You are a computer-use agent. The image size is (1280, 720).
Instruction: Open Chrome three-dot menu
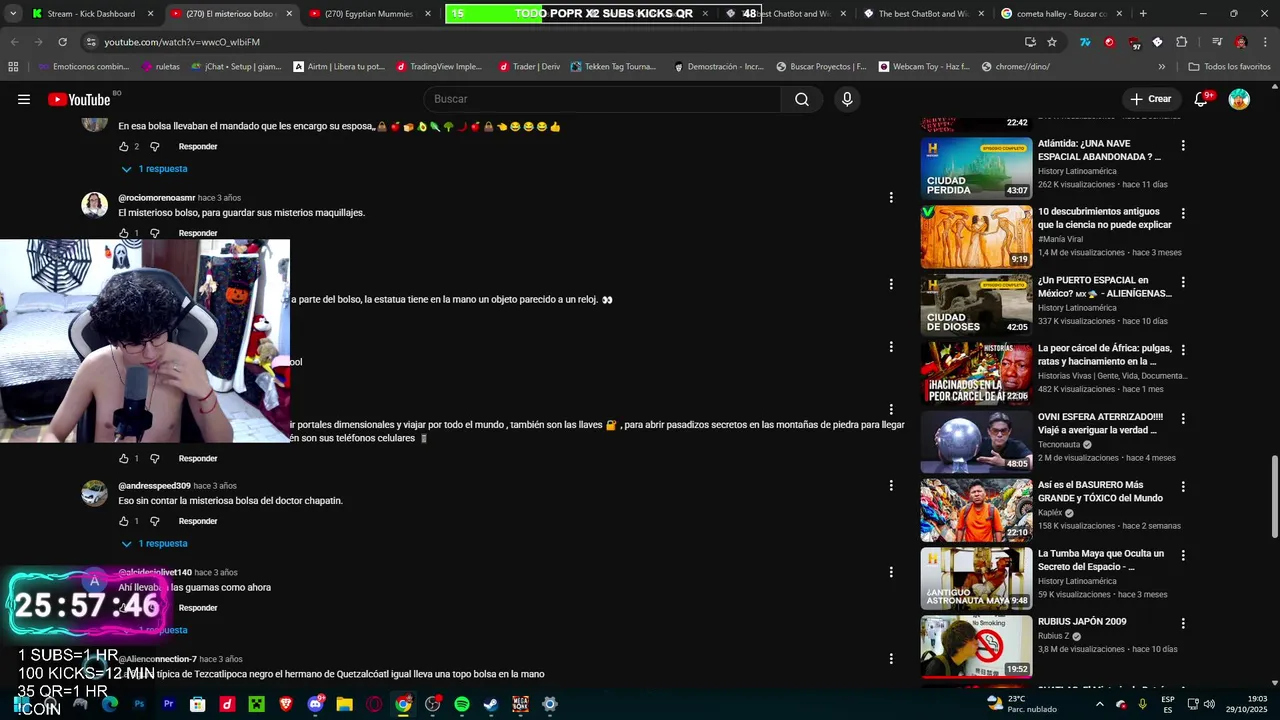pos(1264,42)
